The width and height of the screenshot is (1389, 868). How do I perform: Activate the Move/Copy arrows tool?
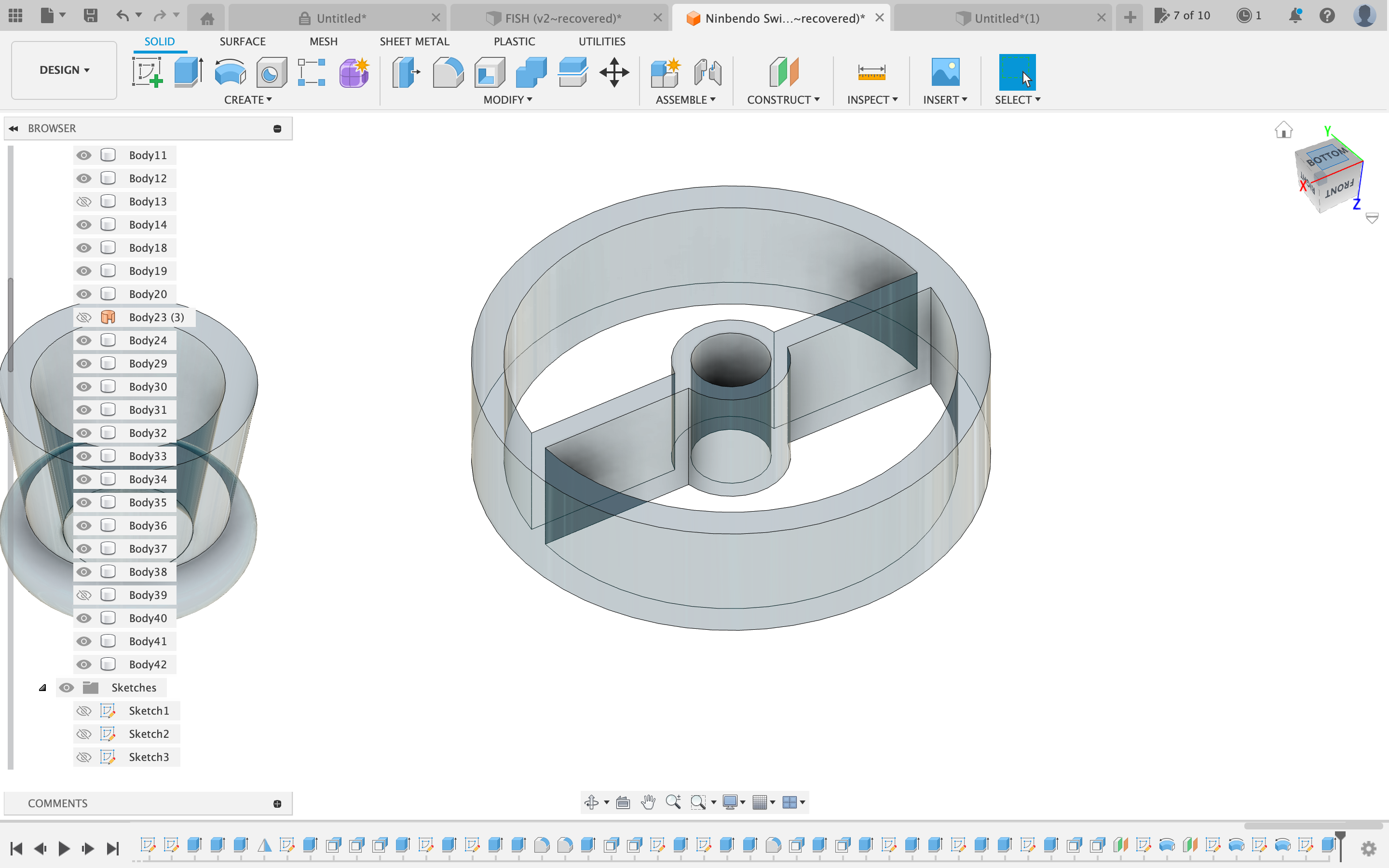614,73
